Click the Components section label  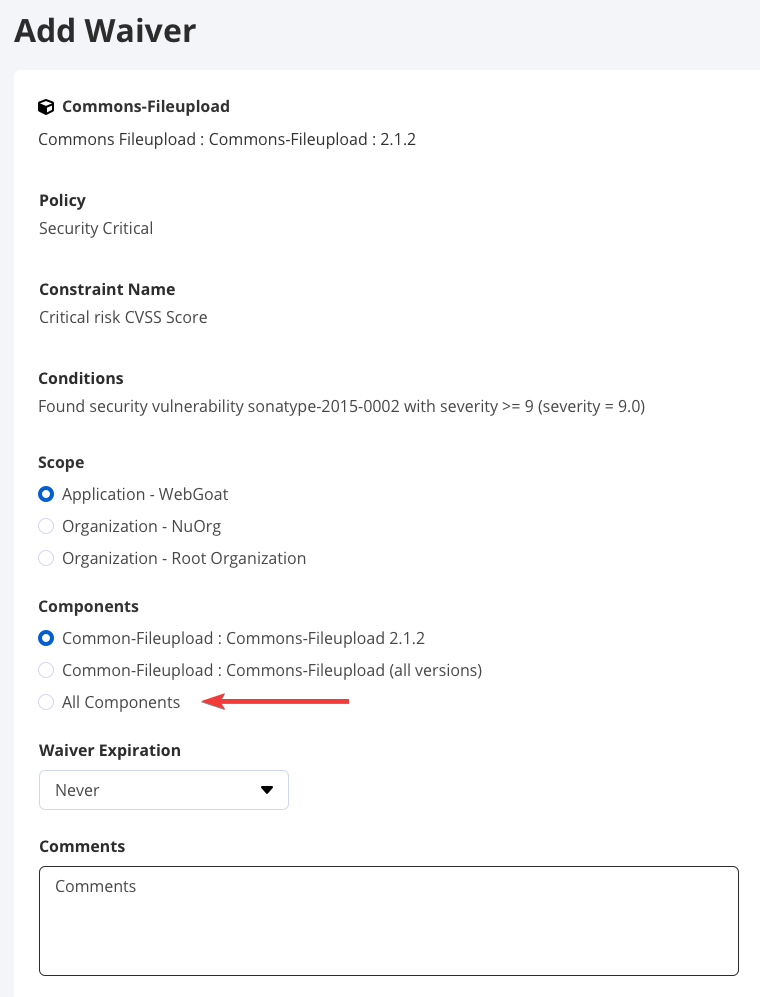coord(88,606)
